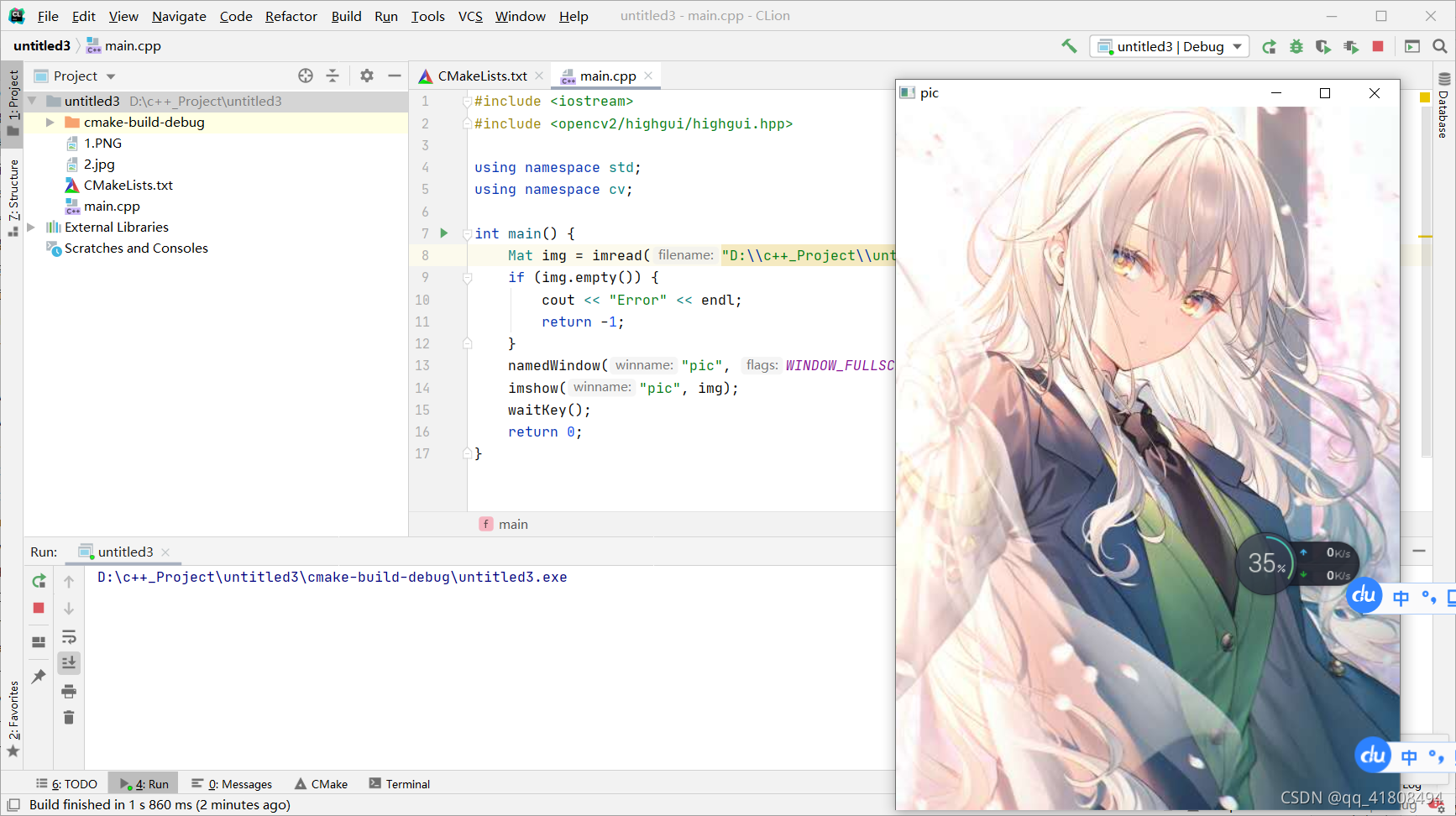The image size is (1456, 816).
Task: Pin the Run tab
Action: (x=39, y=676)
